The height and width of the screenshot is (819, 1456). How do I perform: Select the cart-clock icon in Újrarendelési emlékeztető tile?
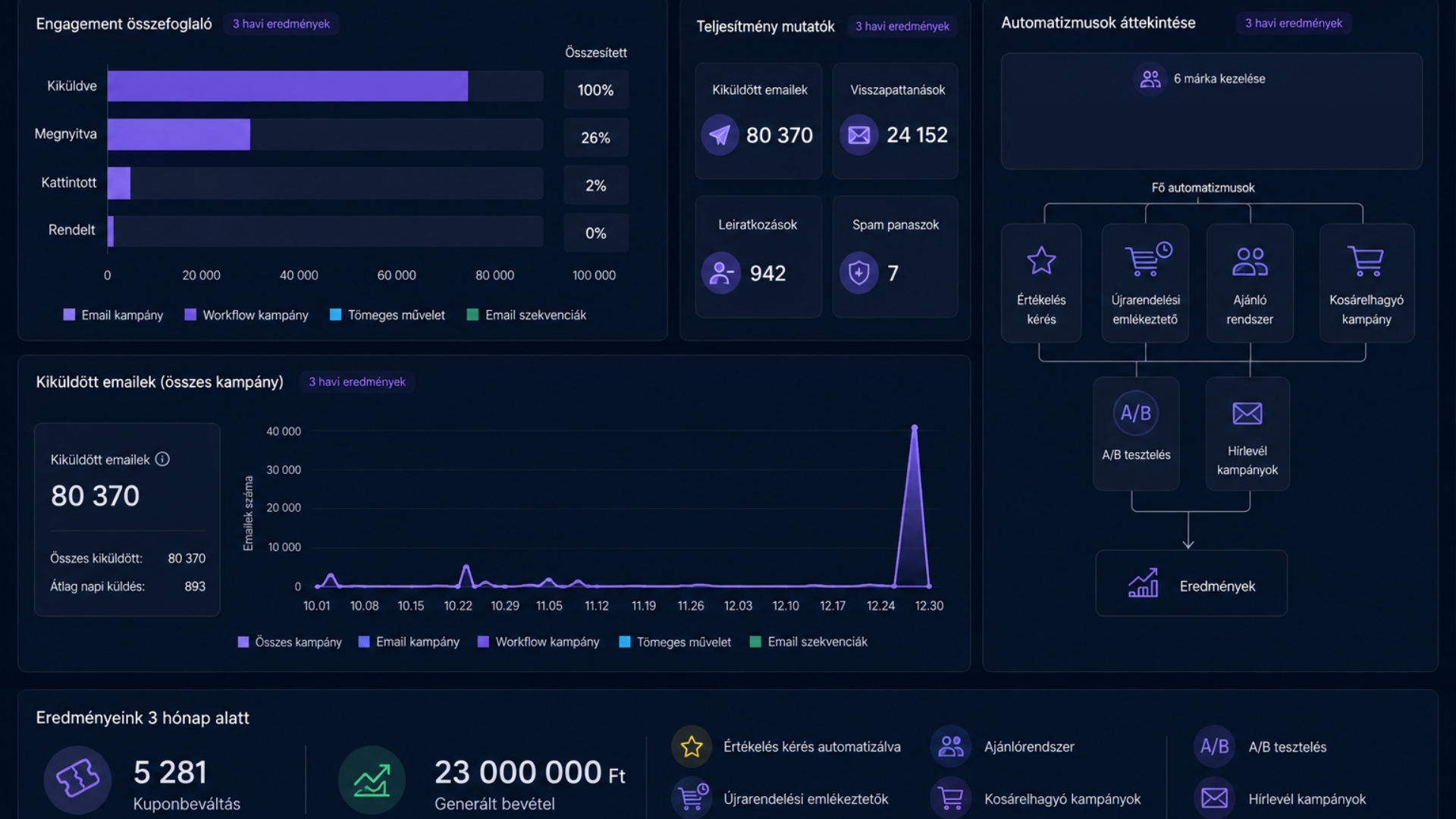[x=1148, y=259]
